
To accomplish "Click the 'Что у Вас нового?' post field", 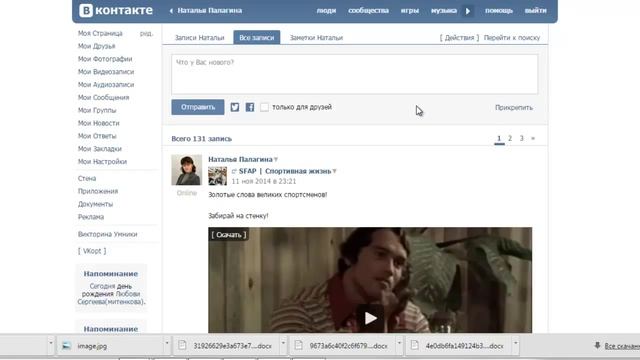I will pyautogui.click(x=354, y=74).
